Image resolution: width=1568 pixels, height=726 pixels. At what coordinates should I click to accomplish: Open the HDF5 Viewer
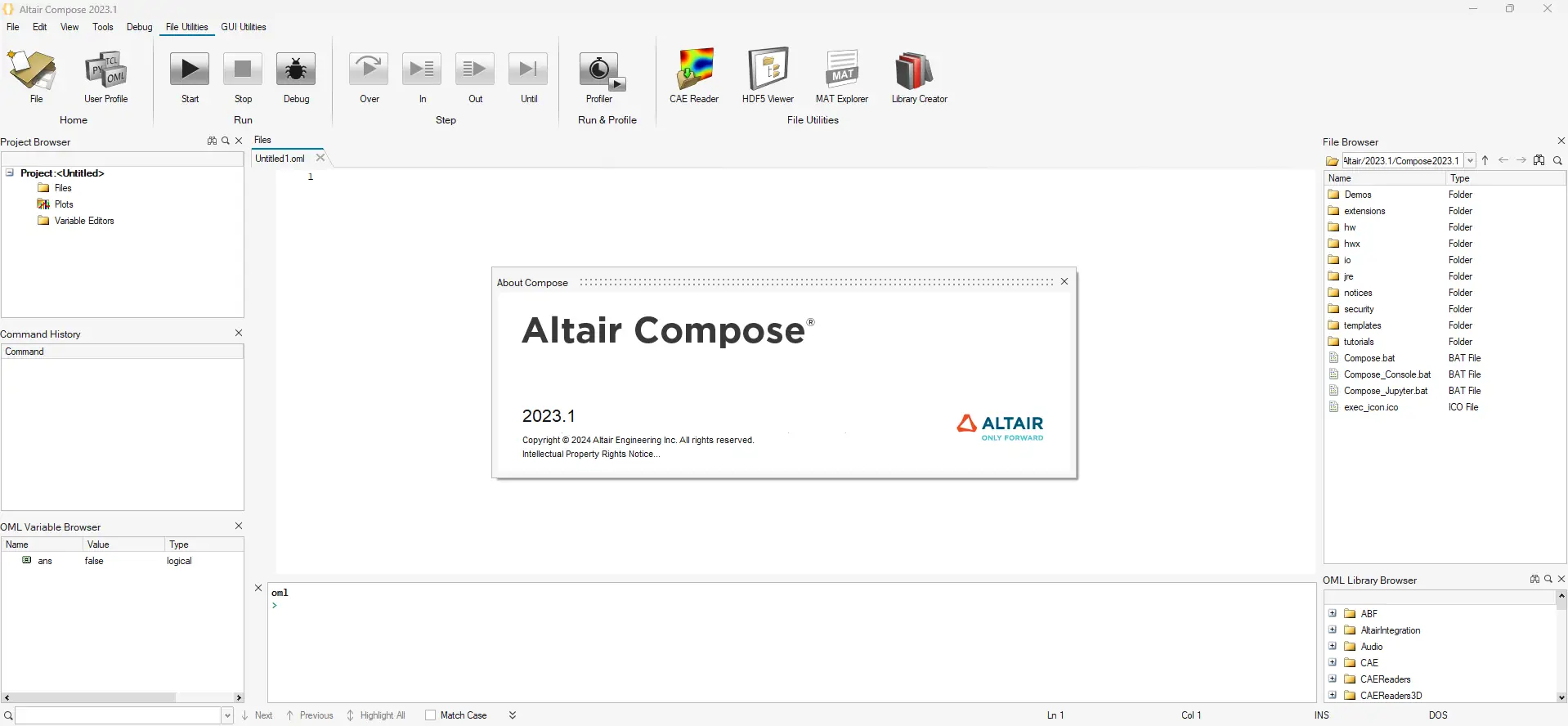[768, 76]
